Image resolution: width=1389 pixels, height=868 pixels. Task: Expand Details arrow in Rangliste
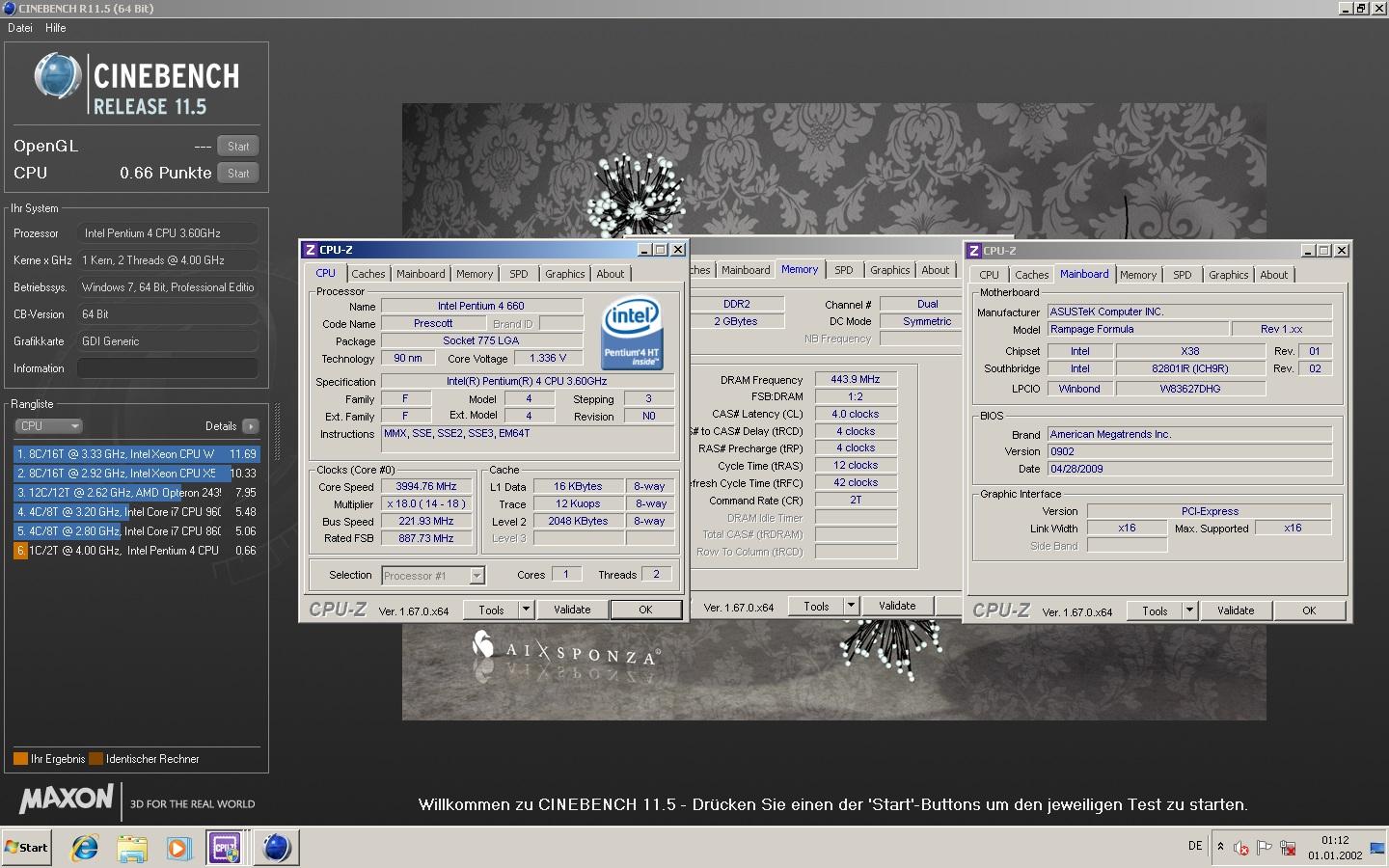(x=251, y=426)
